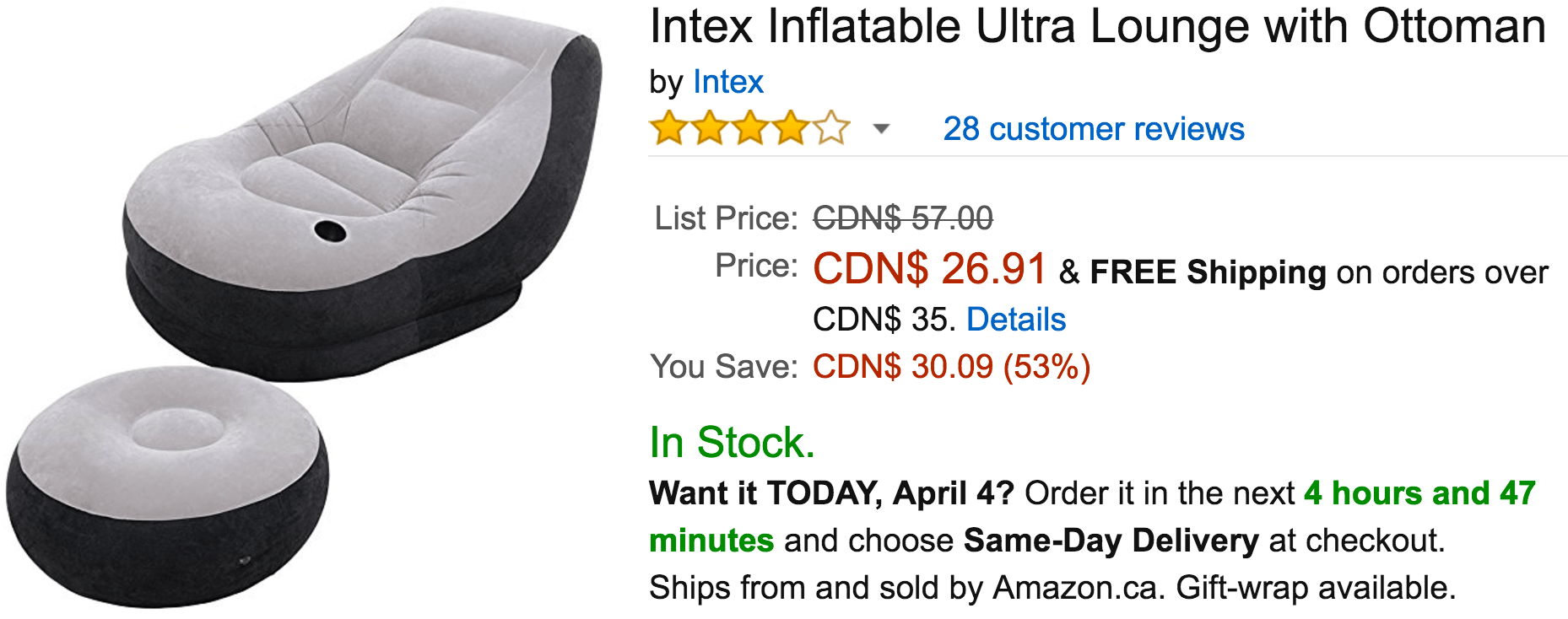Screen dimensions: 1568x619
Task: Click the red CDN$ 26.91 price
Action: point(929,269)
